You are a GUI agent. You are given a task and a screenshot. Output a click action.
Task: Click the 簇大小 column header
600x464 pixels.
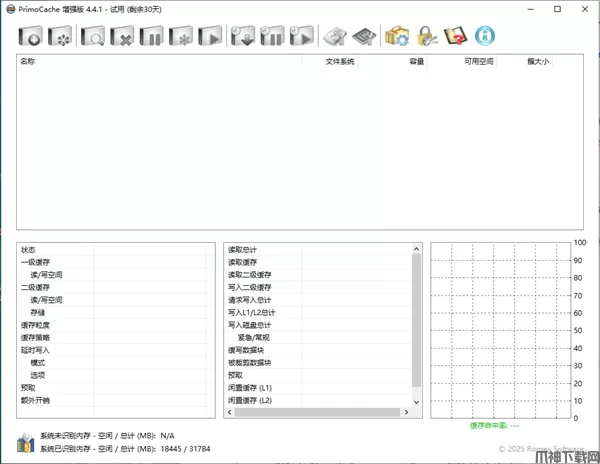point(538,61)
